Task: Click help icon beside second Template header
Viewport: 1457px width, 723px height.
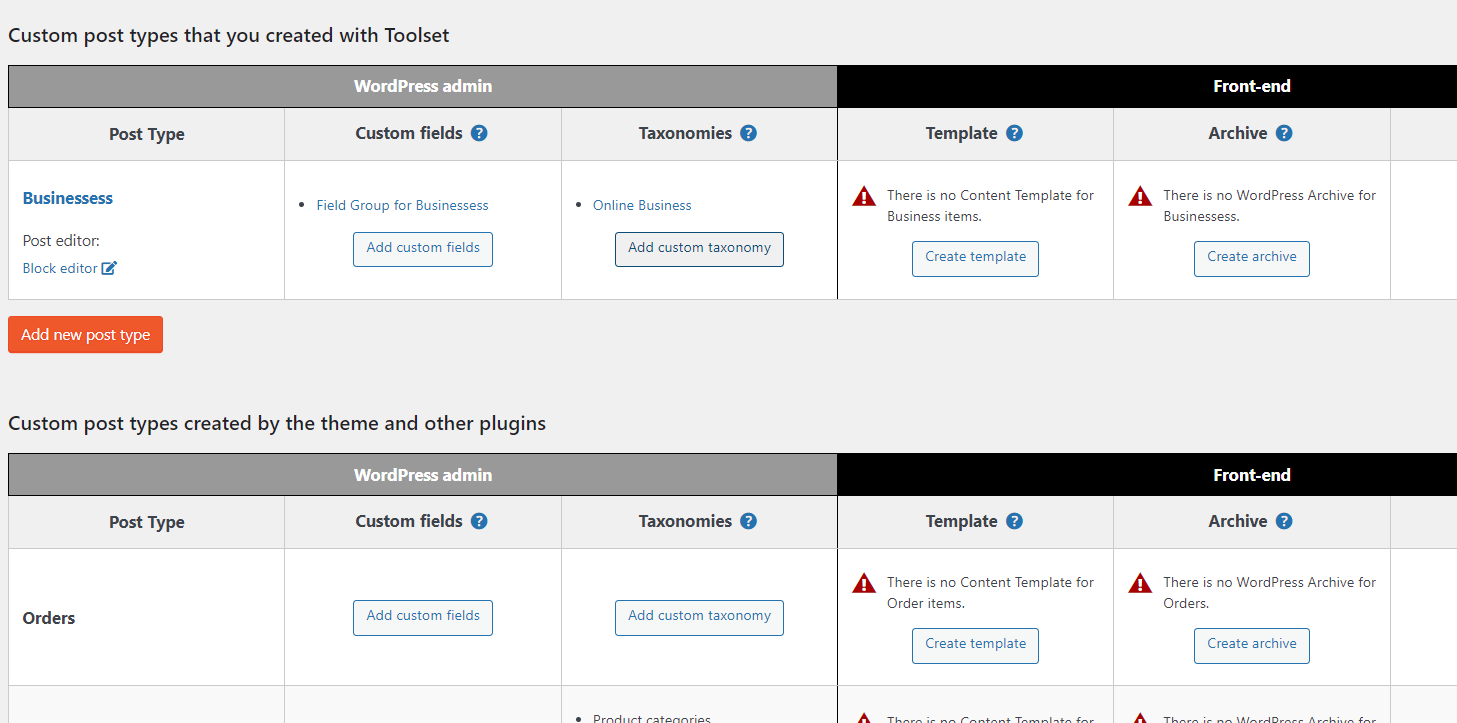Action: tap(1014, 521)
